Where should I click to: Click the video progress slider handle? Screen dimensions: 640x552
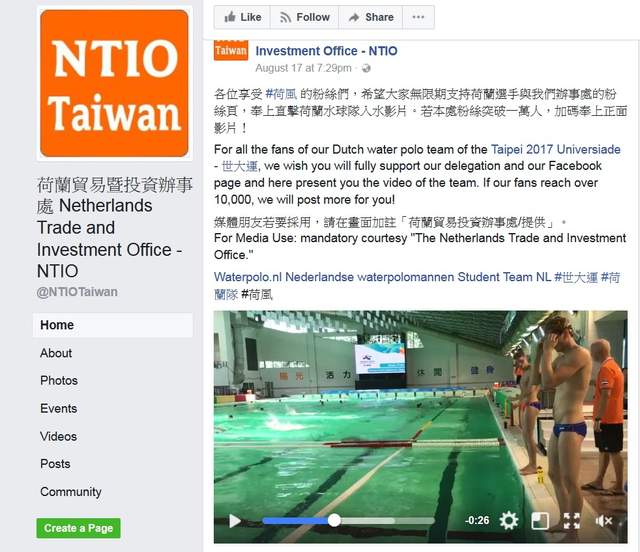[x=334, y=520]
